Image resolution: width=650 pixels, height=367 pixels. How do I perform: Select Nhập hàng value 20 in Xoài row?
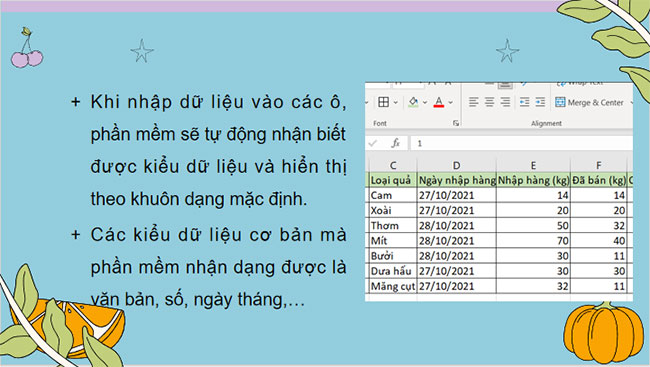click(x=533, y=210)
